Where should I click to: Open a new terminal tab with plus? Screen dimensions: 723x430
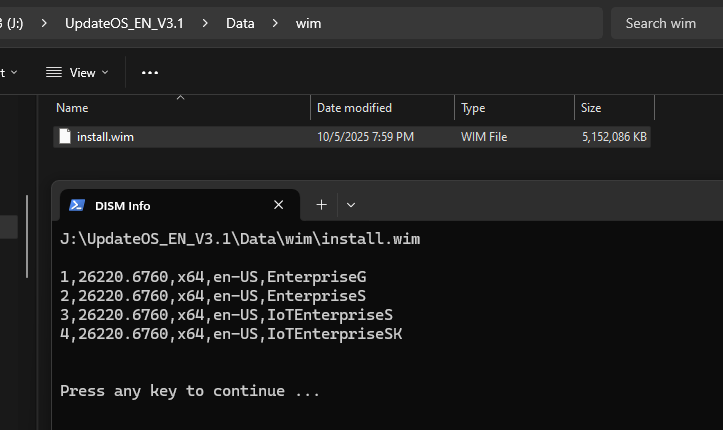(x=321, y=204)
